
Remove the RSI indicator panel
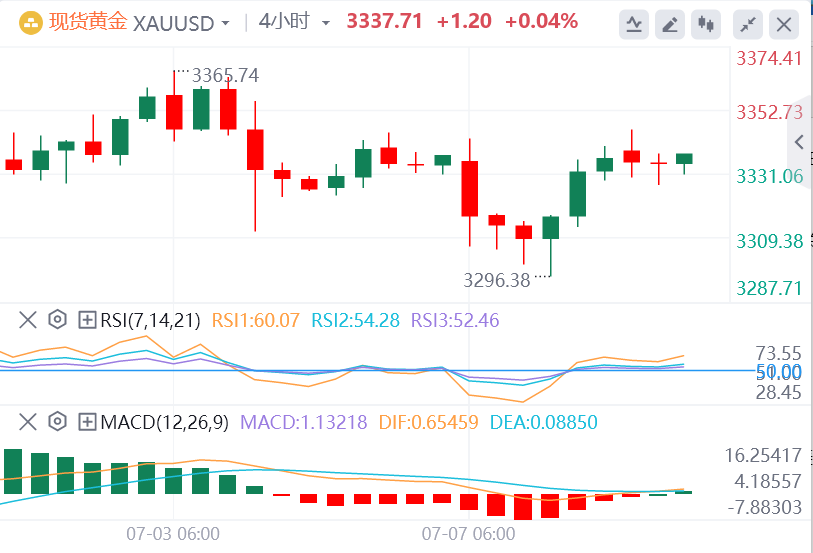pyautogui.click(x=27, y=320)
